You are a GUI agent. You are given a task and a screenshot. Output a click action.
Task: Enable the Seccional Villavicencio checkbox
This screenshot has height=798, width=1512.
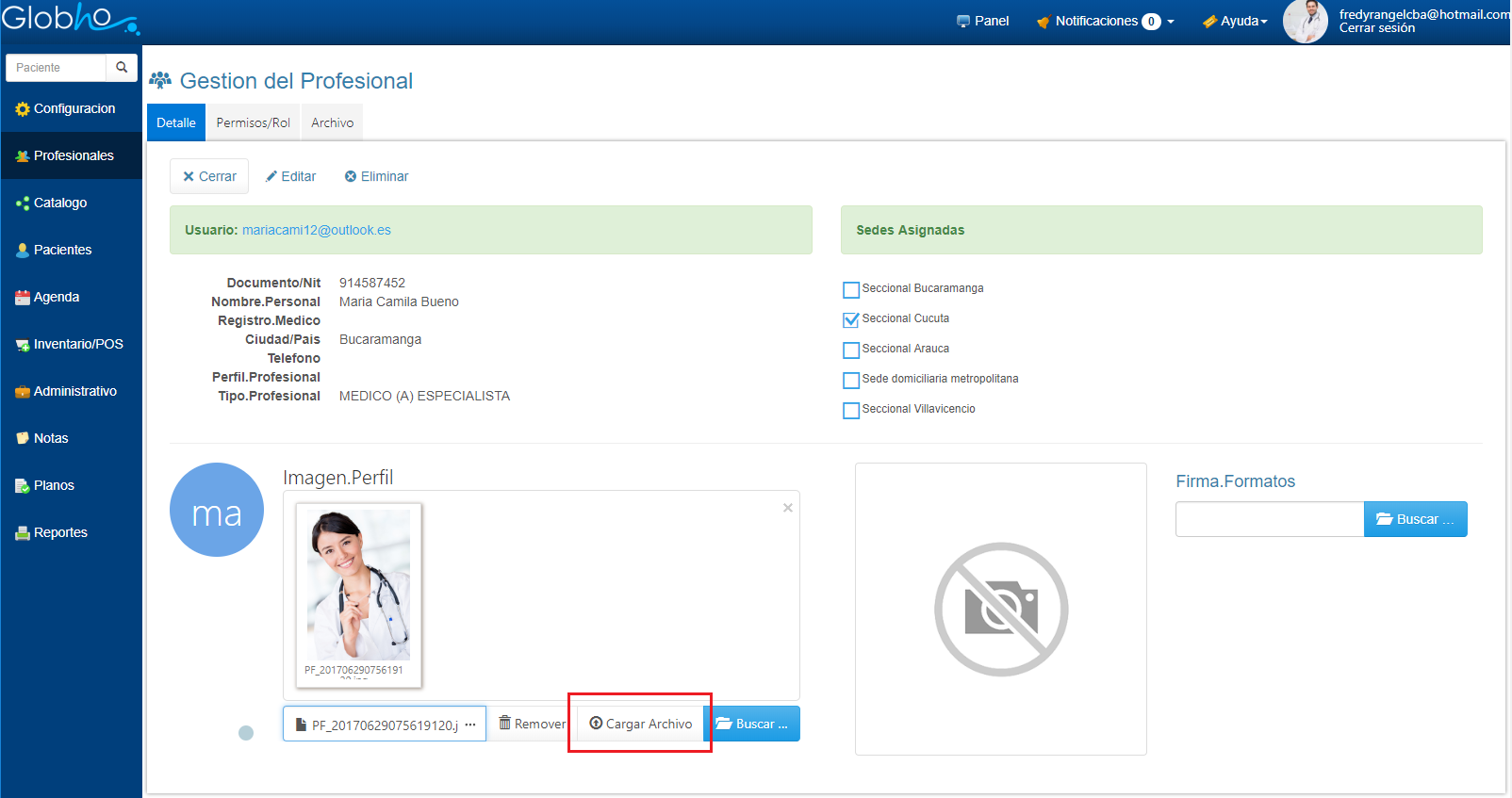851,411
